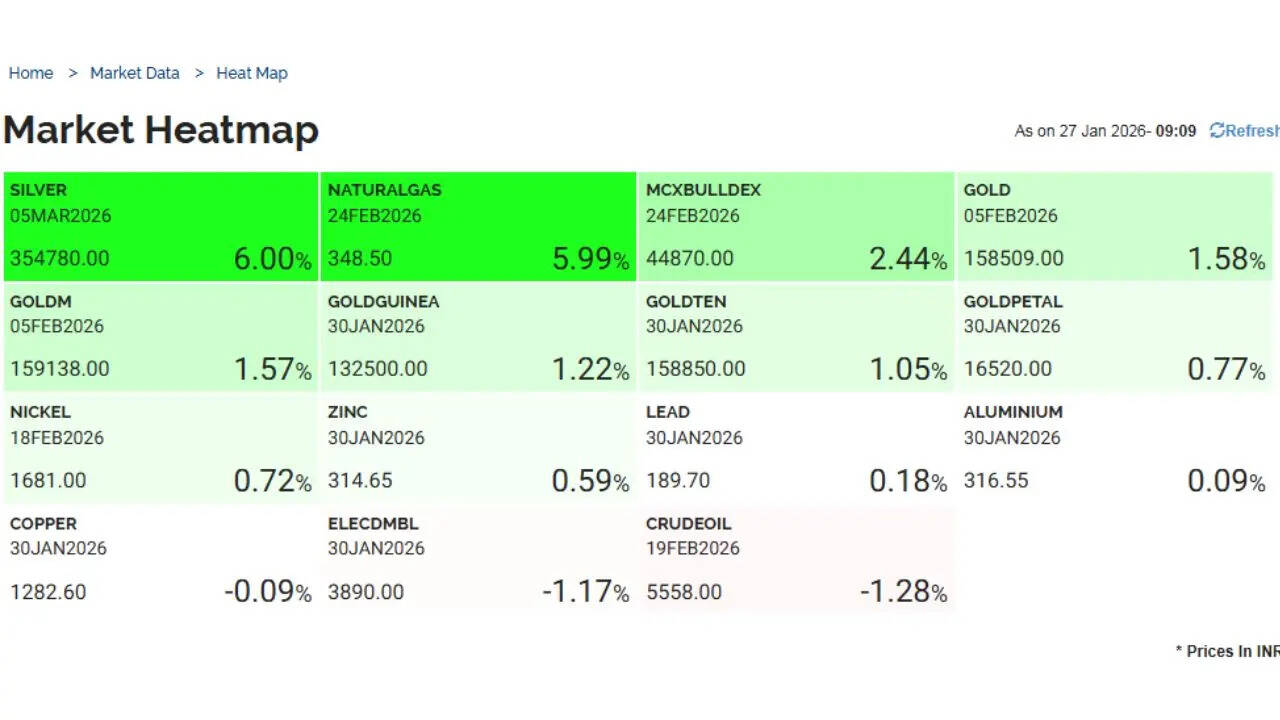Select the GOLDTEN tile
This screenshot has height=720, width=1280.
(x=795, y=337)
